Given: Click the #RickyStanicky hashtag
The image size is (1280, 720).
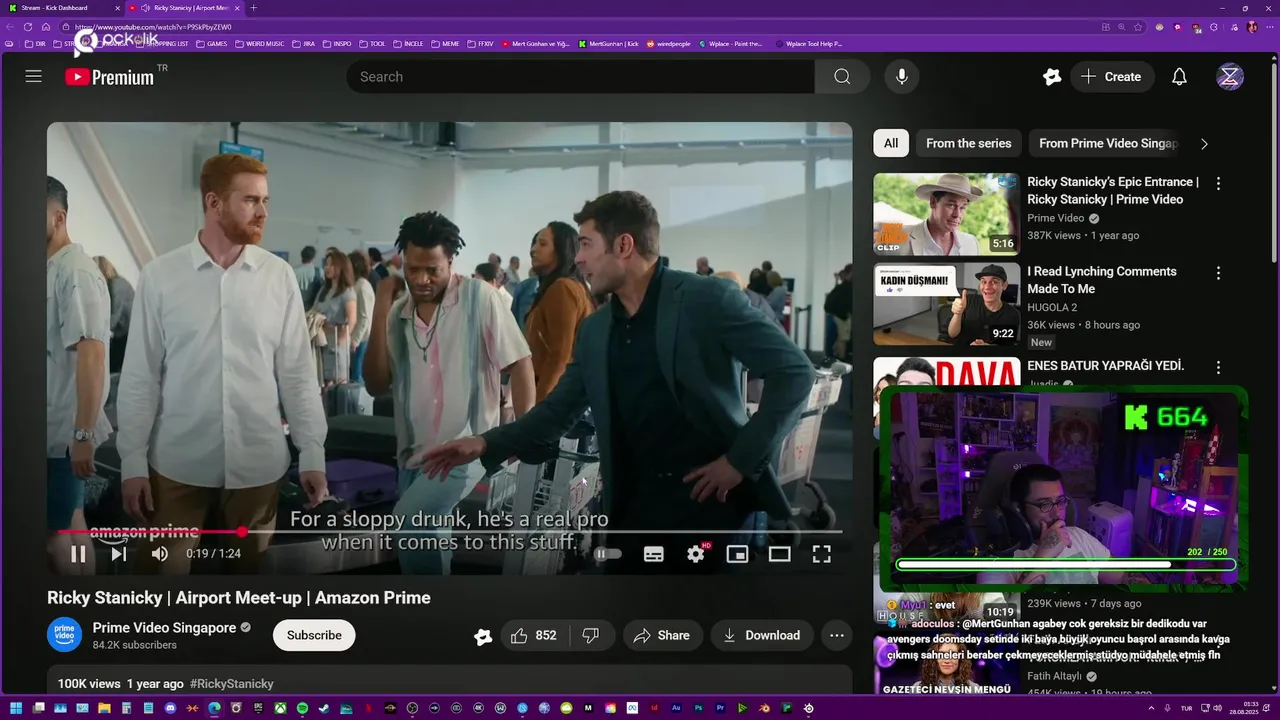Looking at the screenshot, I should click(231, 684).
